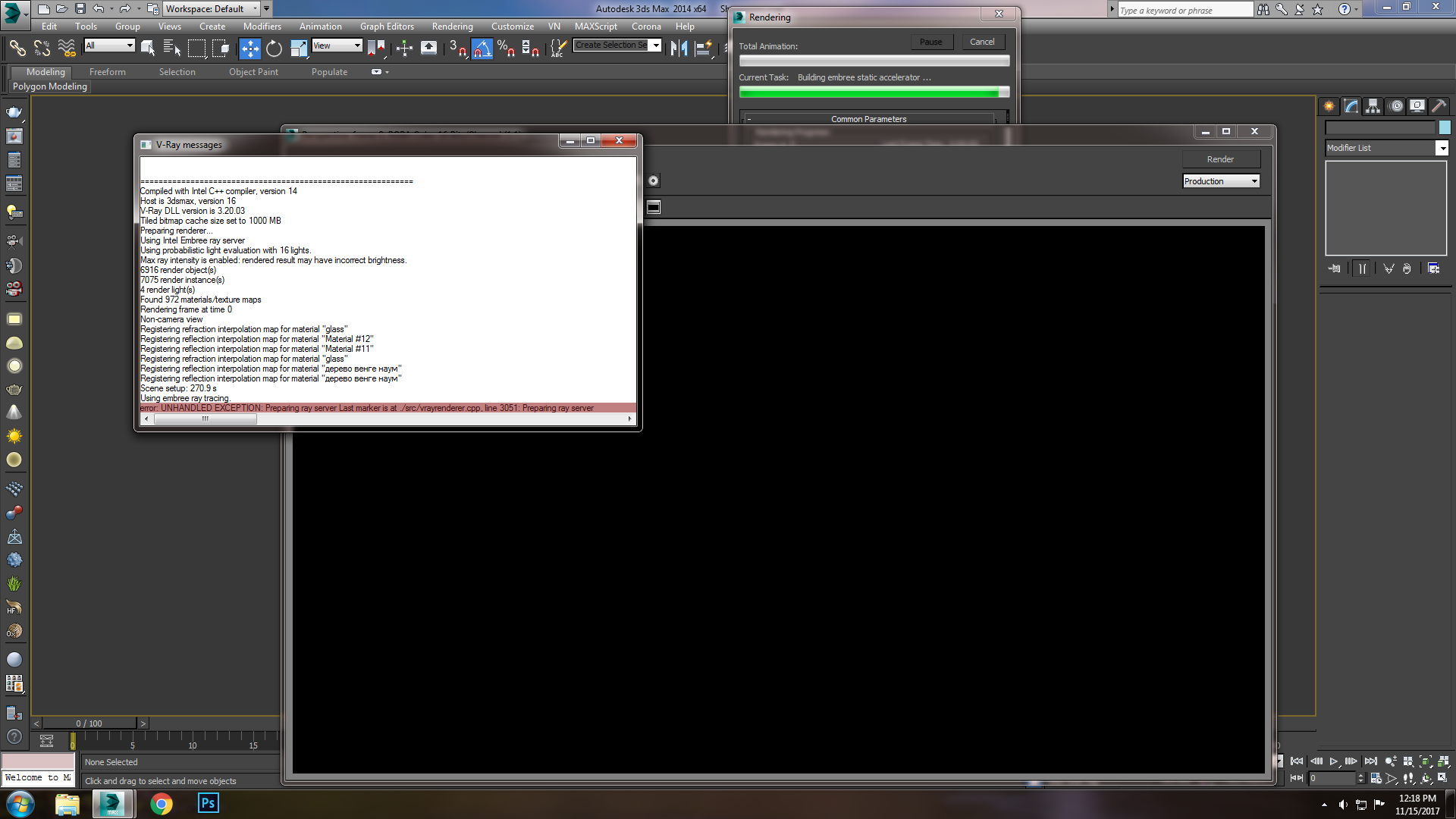
Task: Click the Use Pivot Point Center icon
Action: pyautogui.click(x=377, y=49)
